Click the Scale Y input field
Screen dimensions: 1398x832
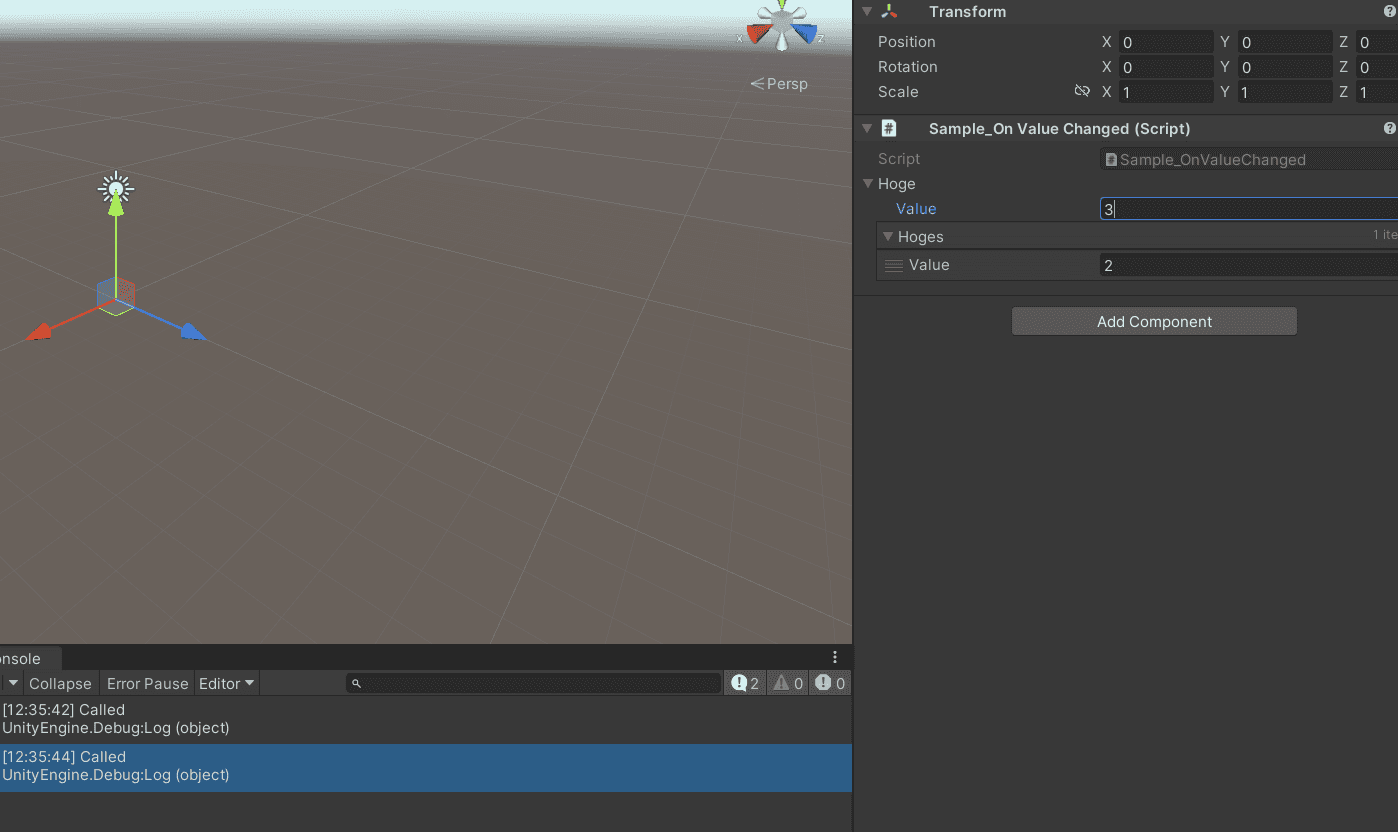point(1285,92)
